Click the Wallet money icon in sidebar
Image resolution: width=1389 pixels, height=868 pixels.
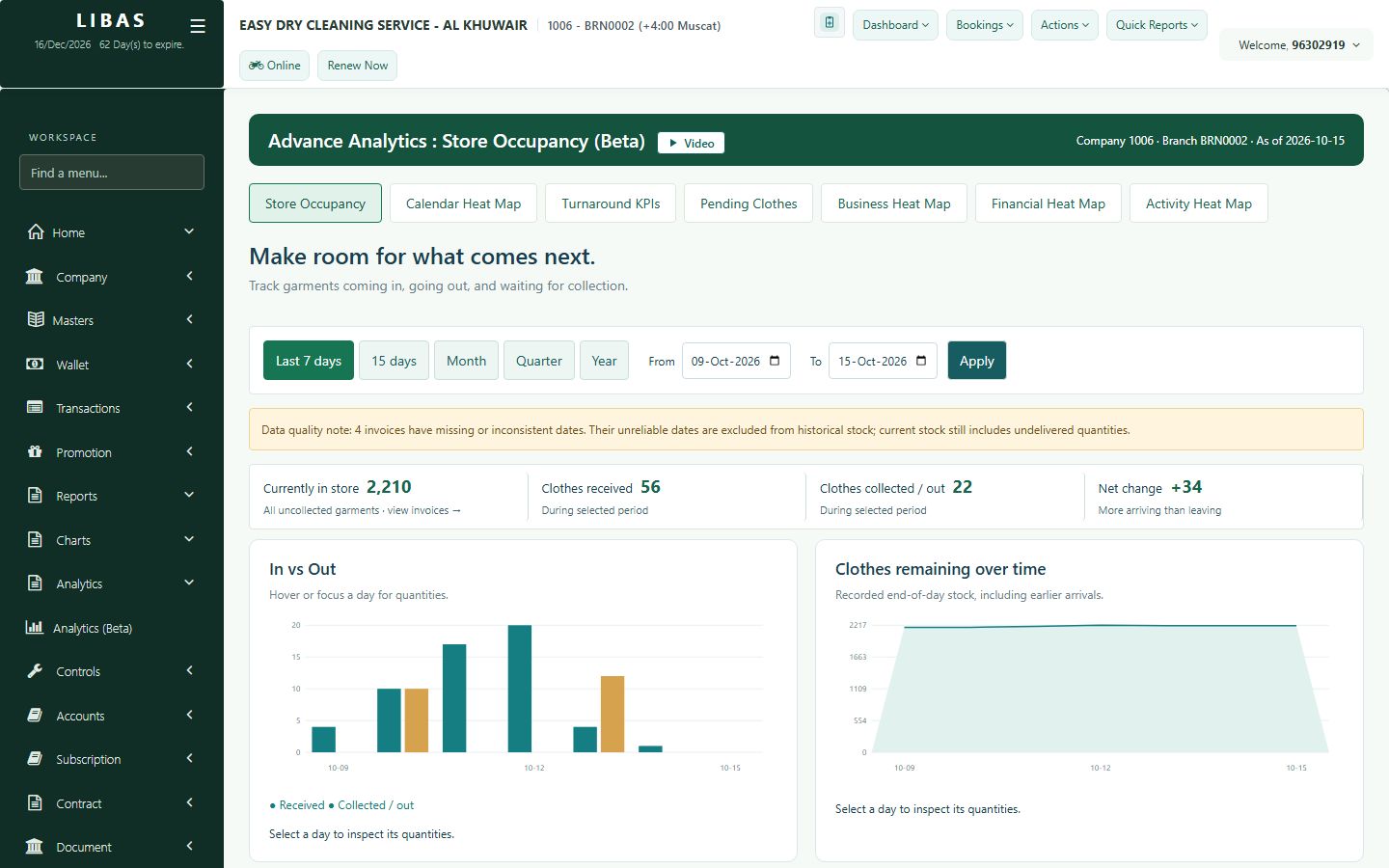[35, 364]
